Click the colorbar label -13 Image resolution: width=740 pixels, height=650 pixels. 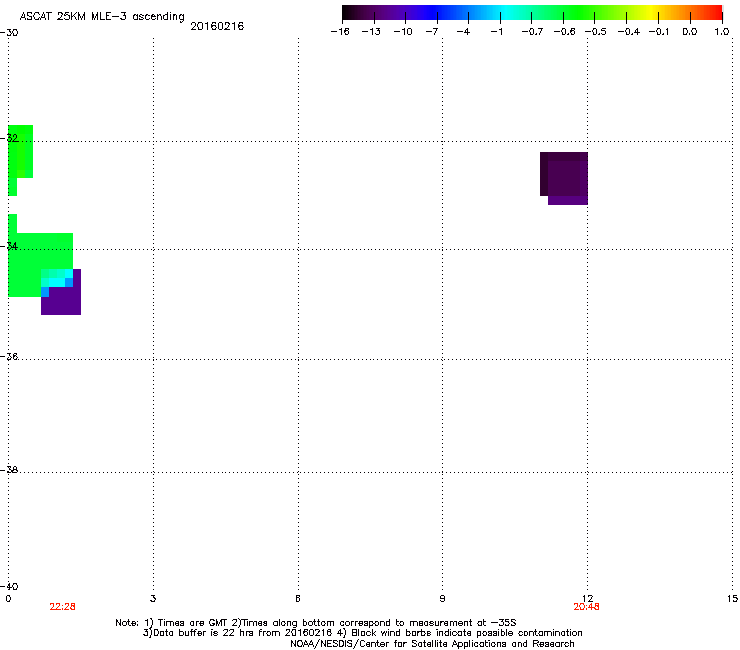click(x=371, y=32)
